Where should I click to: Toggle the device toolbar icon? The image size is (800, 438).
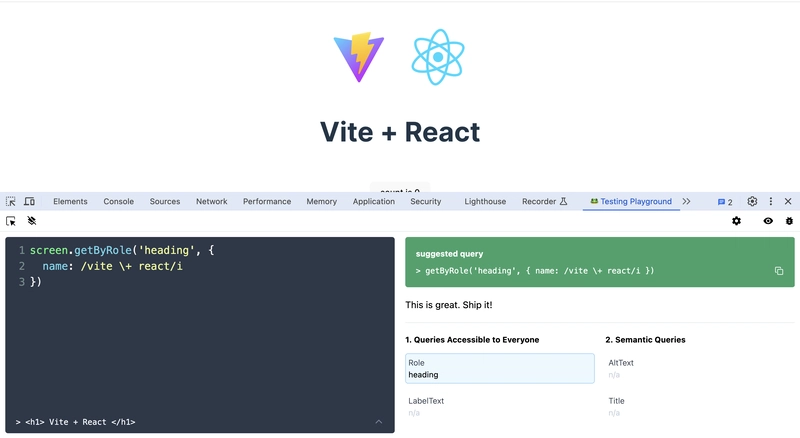click(x=30, y=202)
